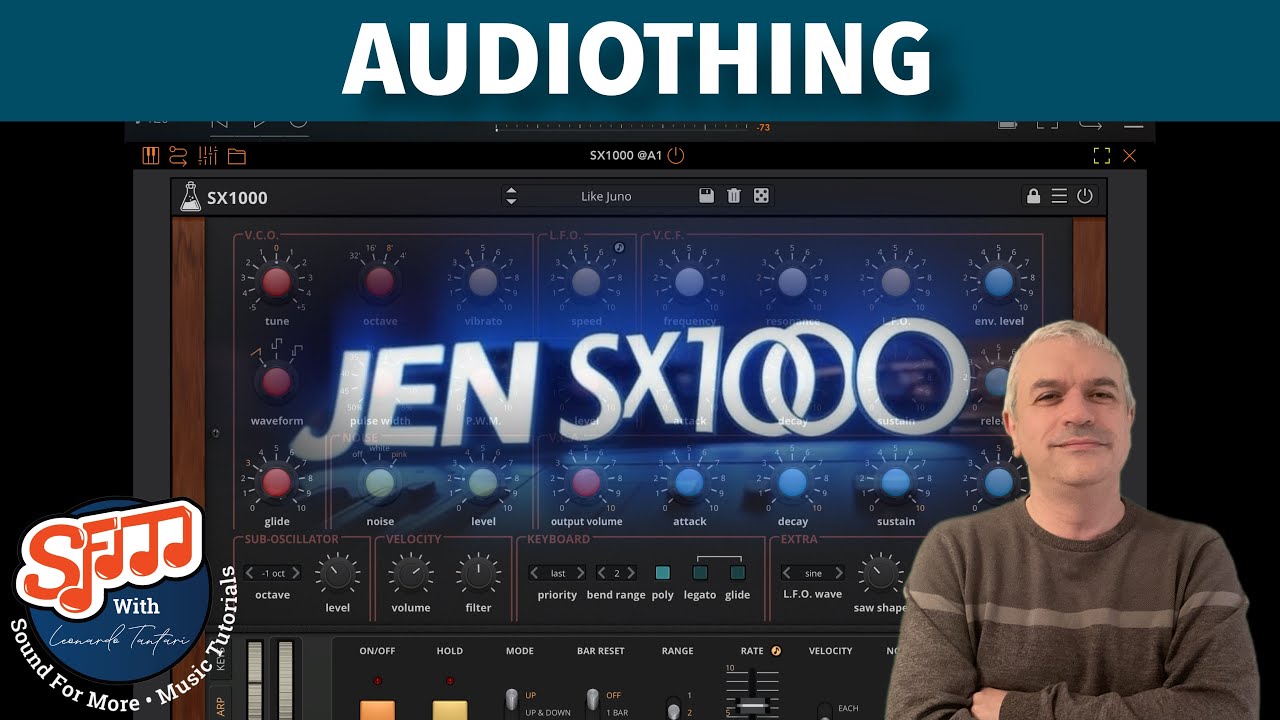Click the saw shape knob
Viewport: 1280px width, 720px height.
point(879,573)
